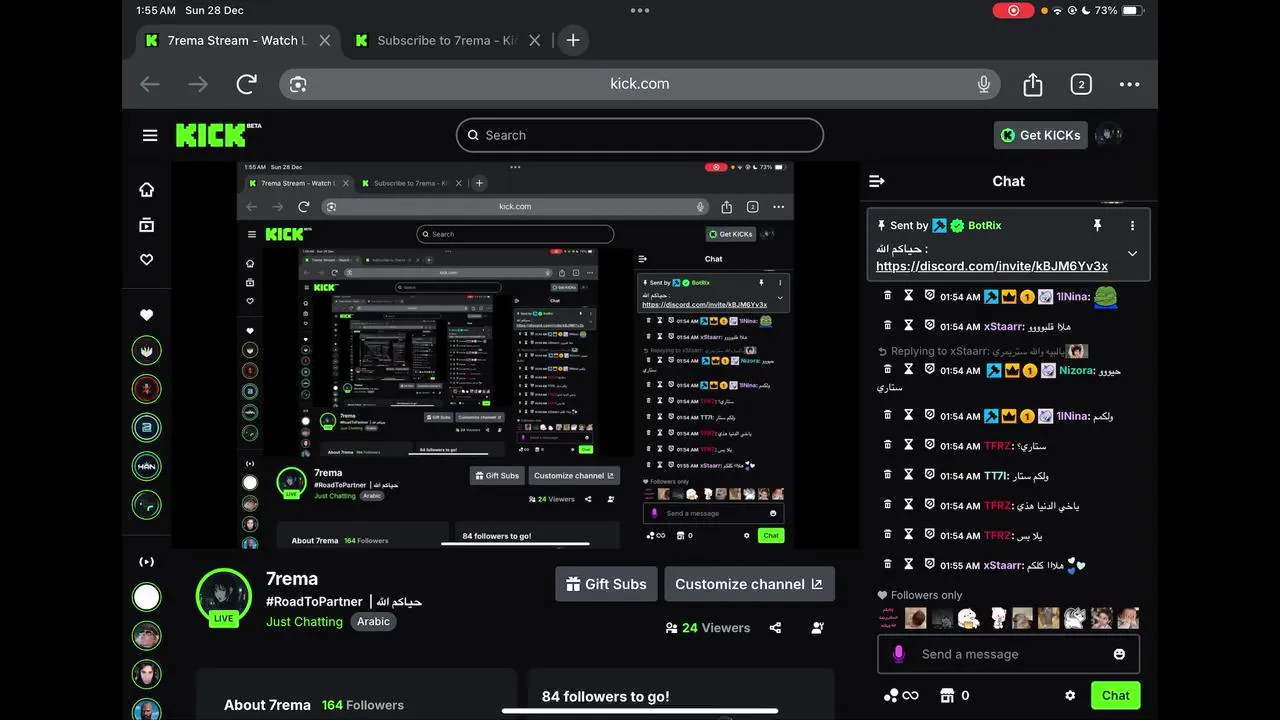Switch to the Subscribe to 7rema tab
1280x720 pixels.
[x=446, y=40]
